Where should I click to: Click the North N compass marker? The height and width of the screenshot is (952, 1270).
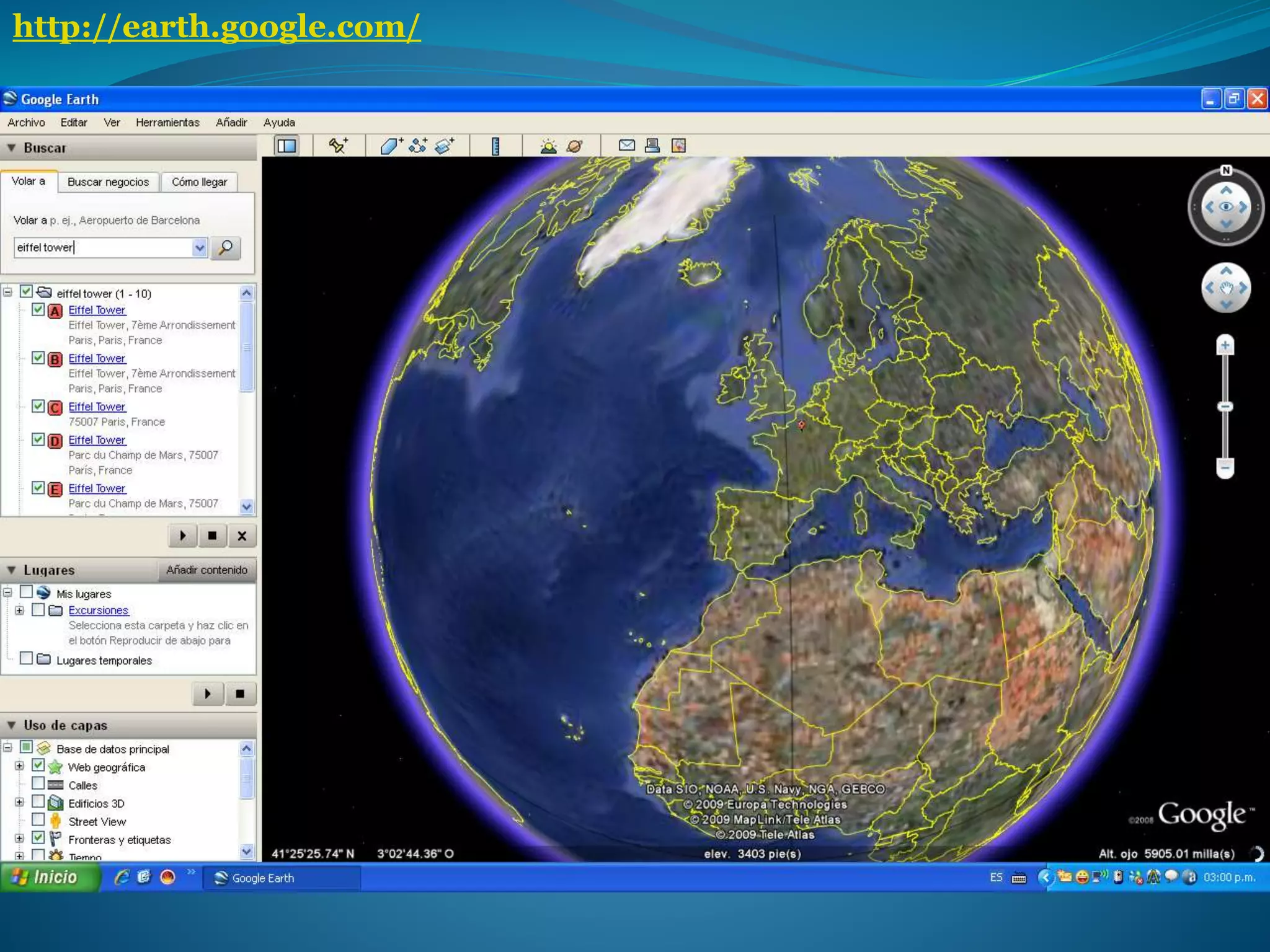click(x=1226, y=170)
